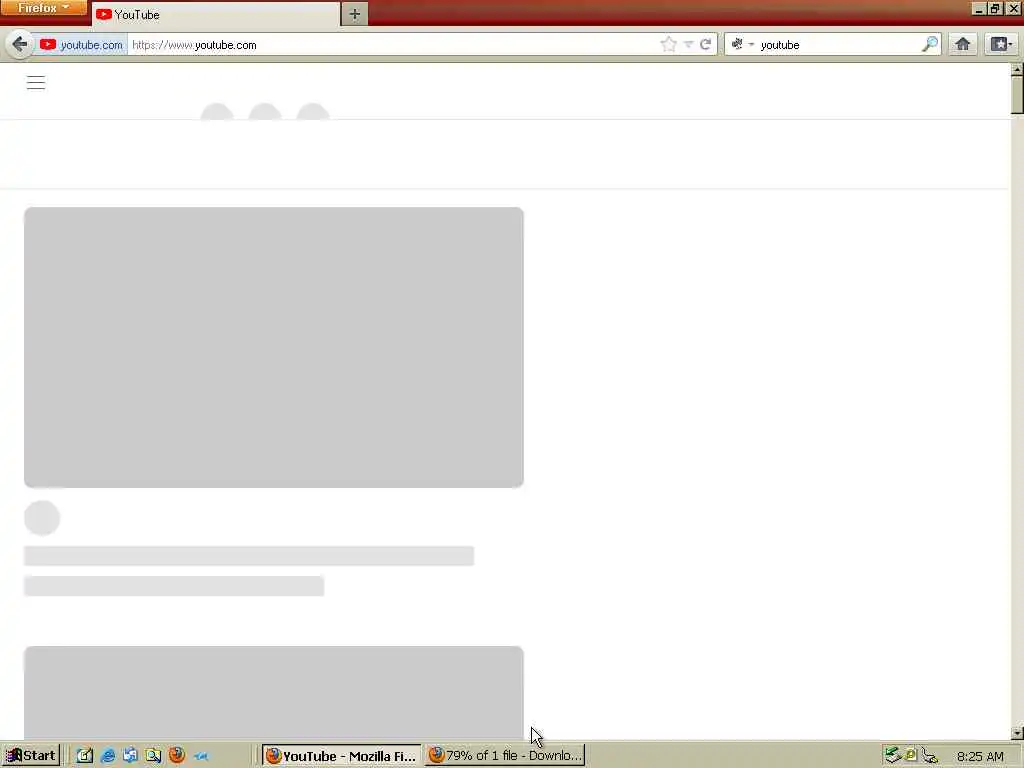Click the blue fish quick launch icon
Image resolution: width=1024 pixels, height=768 pixels.
[201, 756]
